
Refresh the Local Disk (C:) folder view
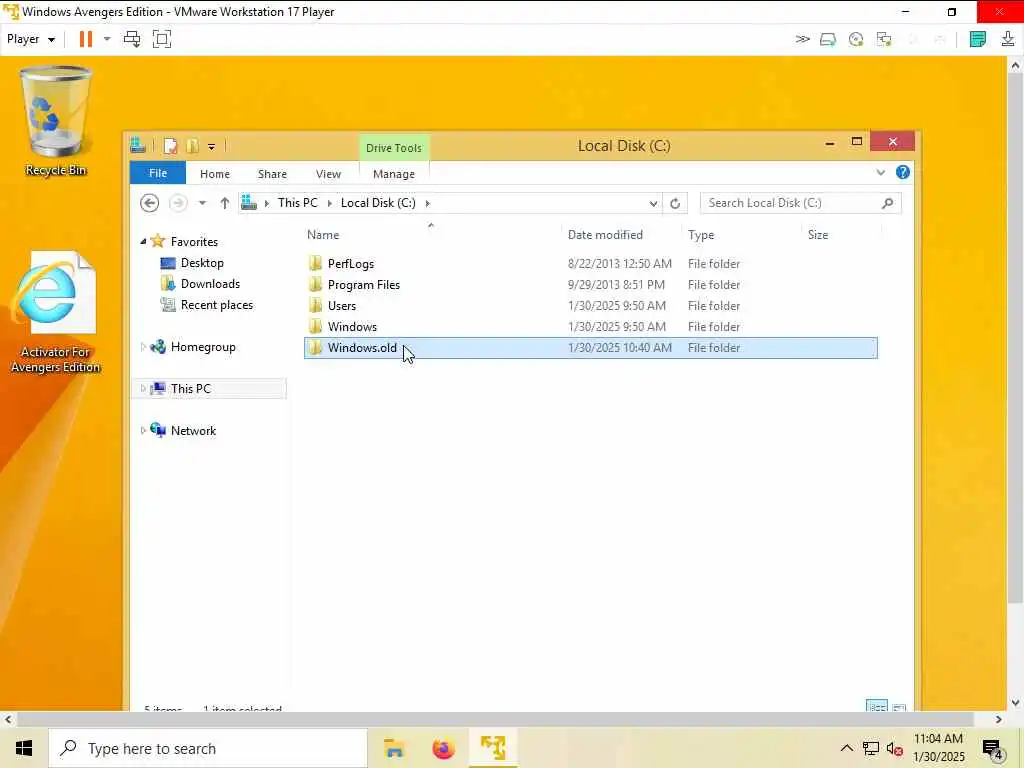click(675, 204)
